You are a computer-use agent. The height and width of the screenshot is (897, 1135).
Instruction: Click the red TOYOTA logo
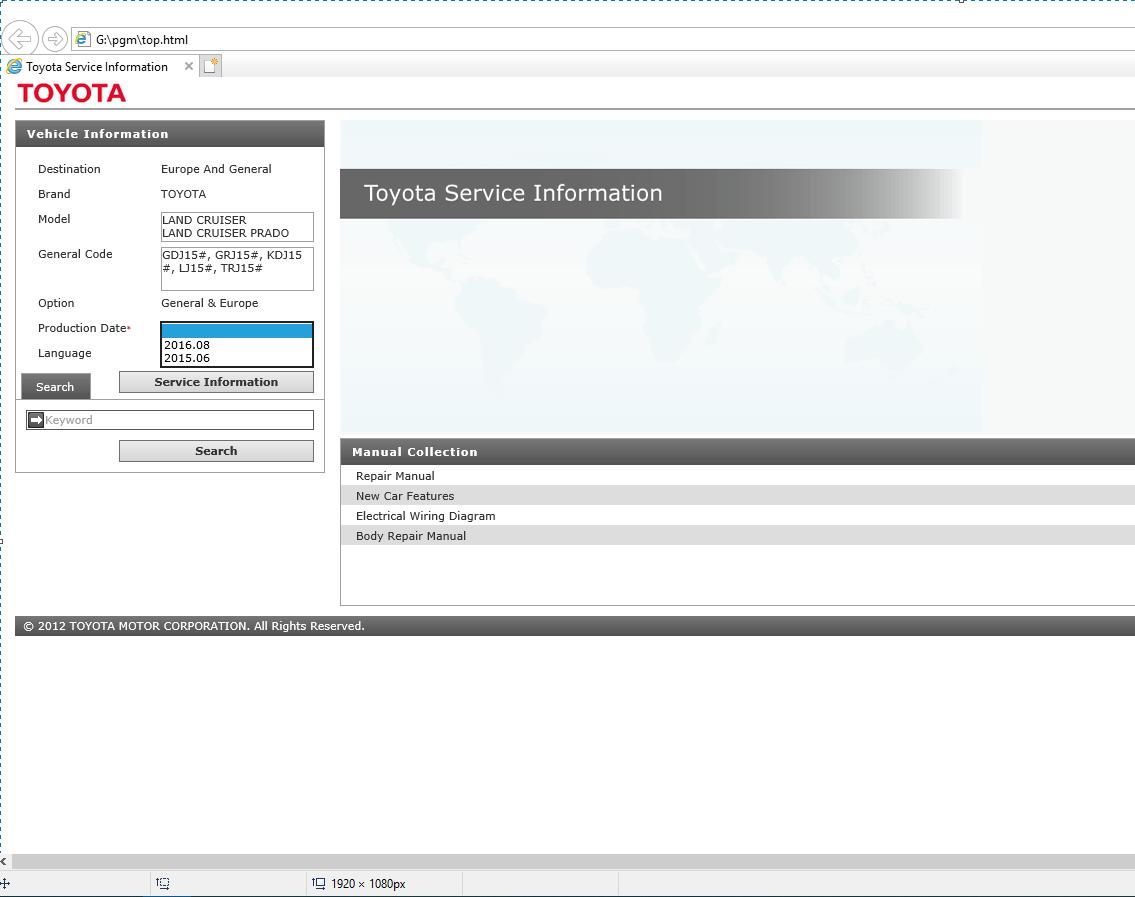[x=72, y=93]
